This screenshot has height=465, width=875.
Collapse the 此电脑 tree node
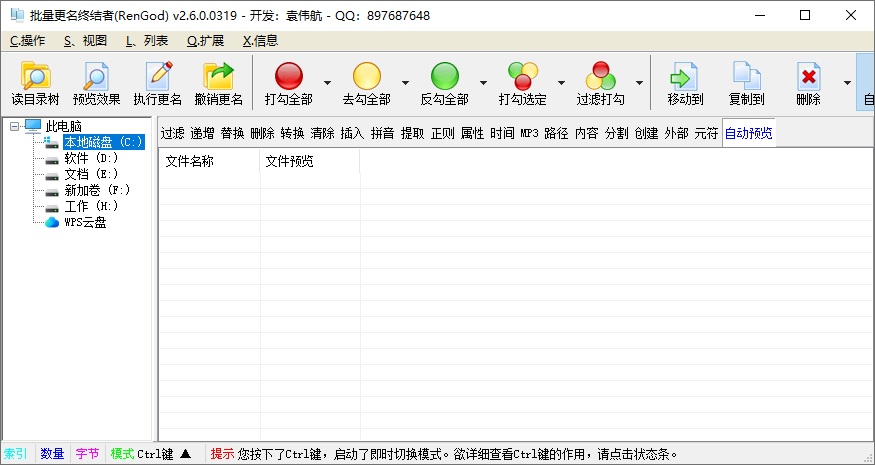coord(15,127)
